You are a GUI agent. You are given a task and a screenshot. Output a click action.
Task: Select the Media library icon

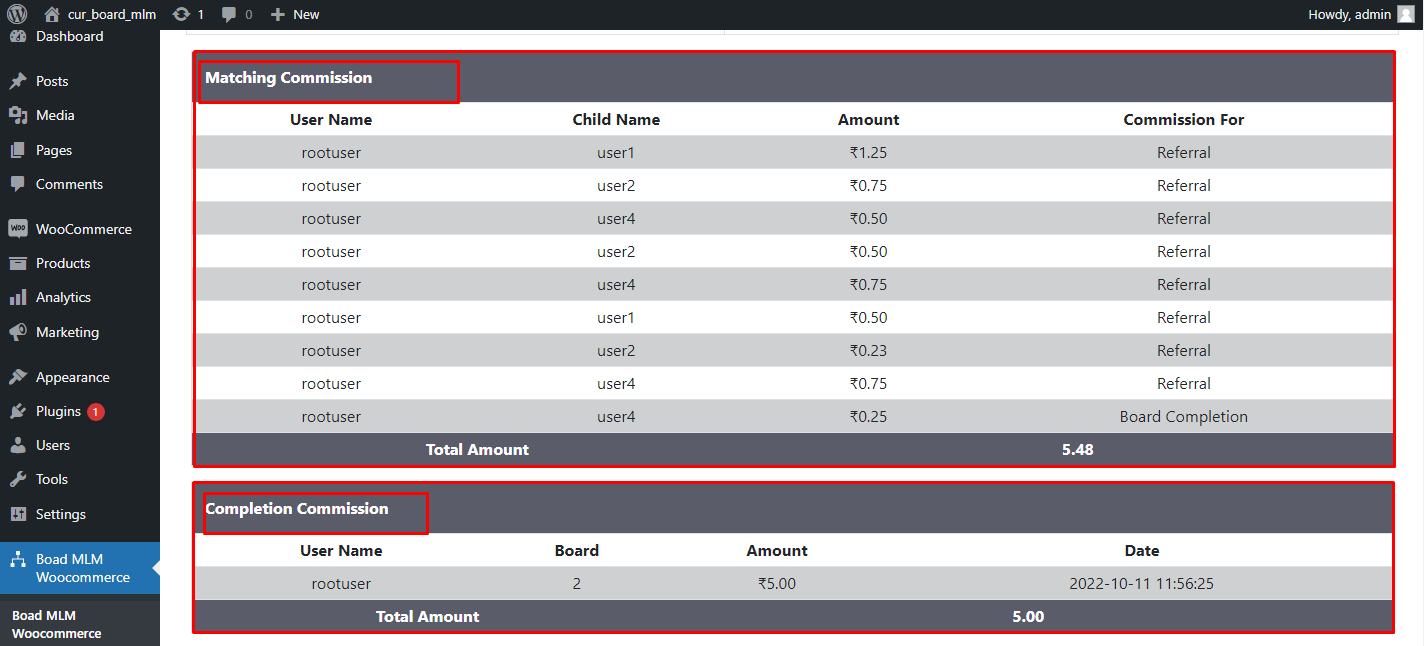[x=18, y=115]
